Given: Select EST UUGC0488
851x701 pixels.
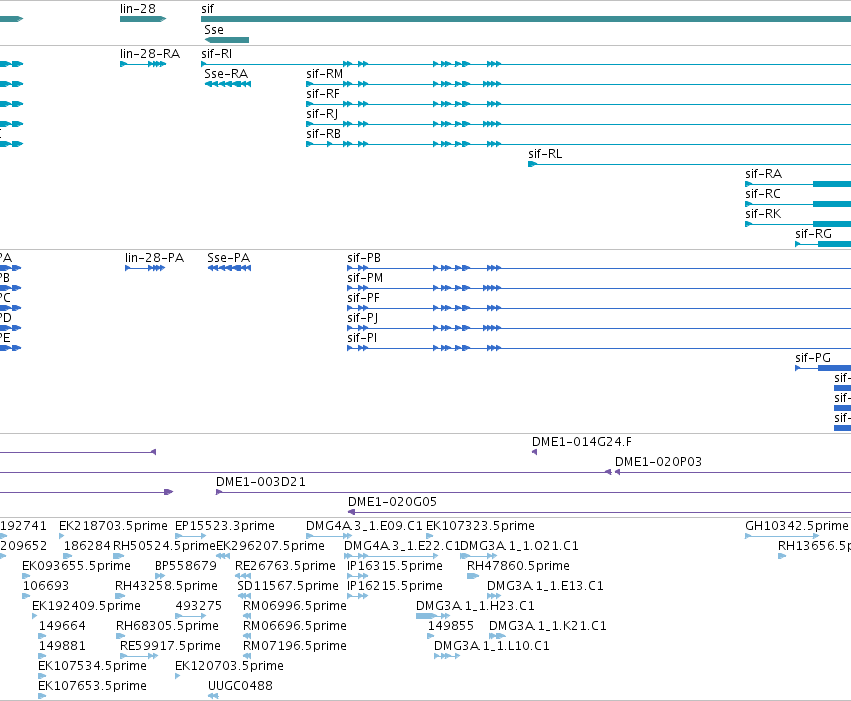Looking at the screenshot, I should click(240, 687).
